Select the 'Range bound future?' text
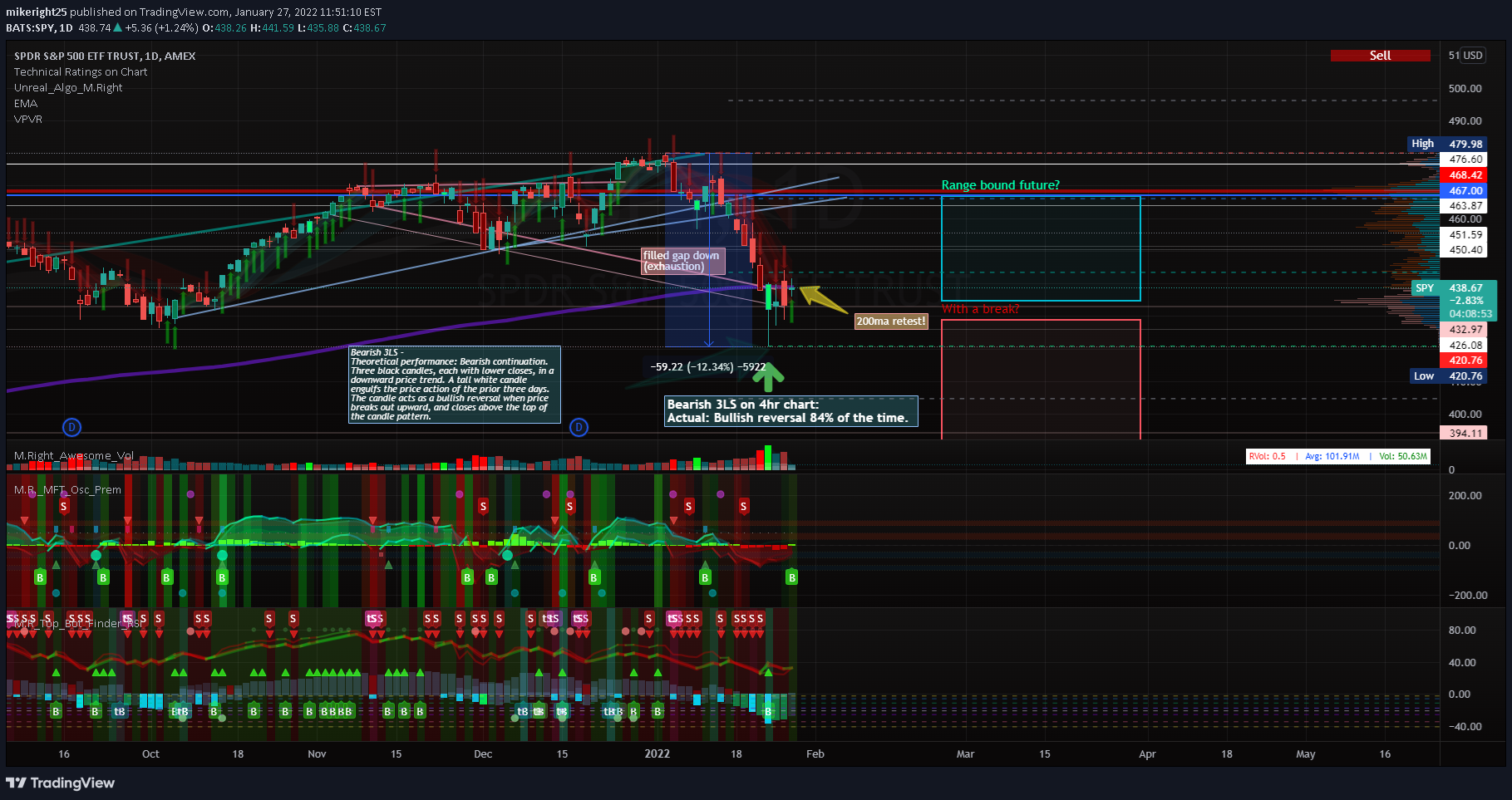The height and width of the screenshot is (800, 1512). point(1000,185)
